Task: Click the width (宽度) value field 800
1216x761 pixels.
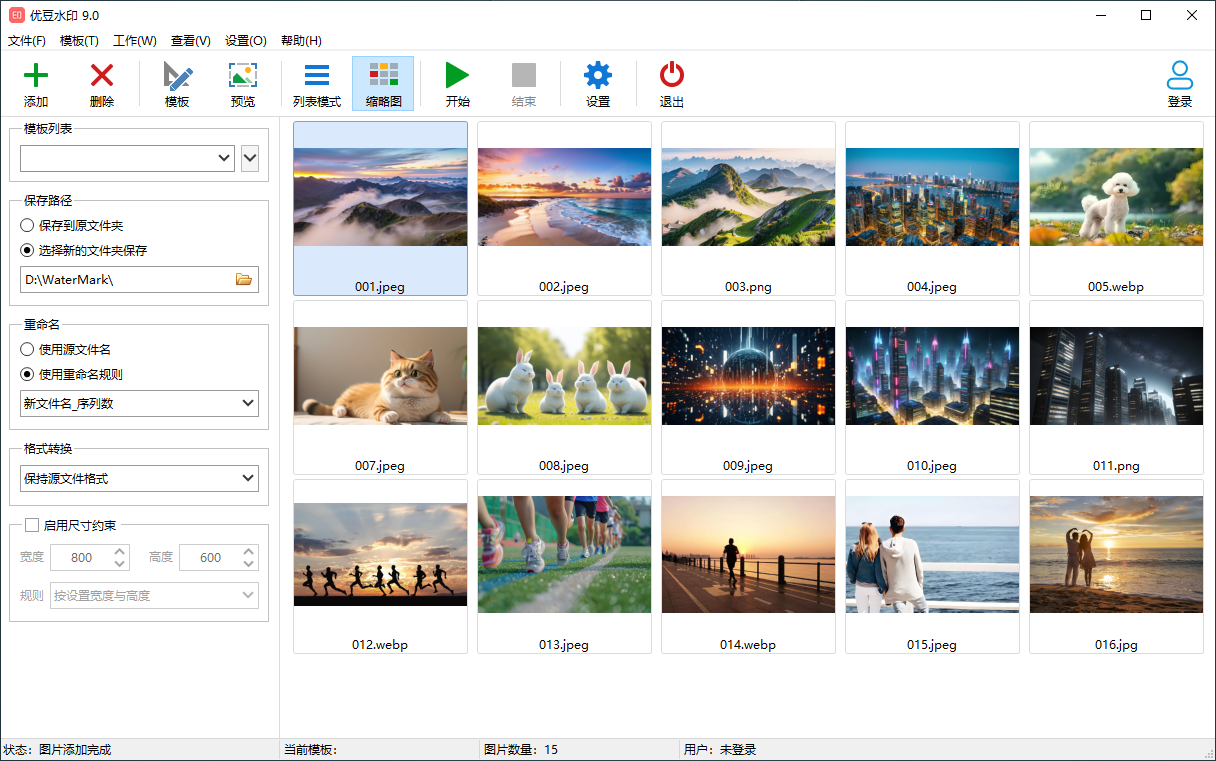Action: pyautogui.click(x=82, y=558)
